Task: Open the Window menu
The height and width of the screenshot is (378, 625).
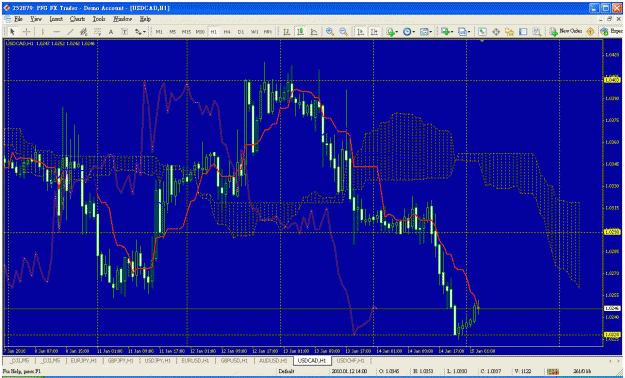Action: click(x=122, y=19)
